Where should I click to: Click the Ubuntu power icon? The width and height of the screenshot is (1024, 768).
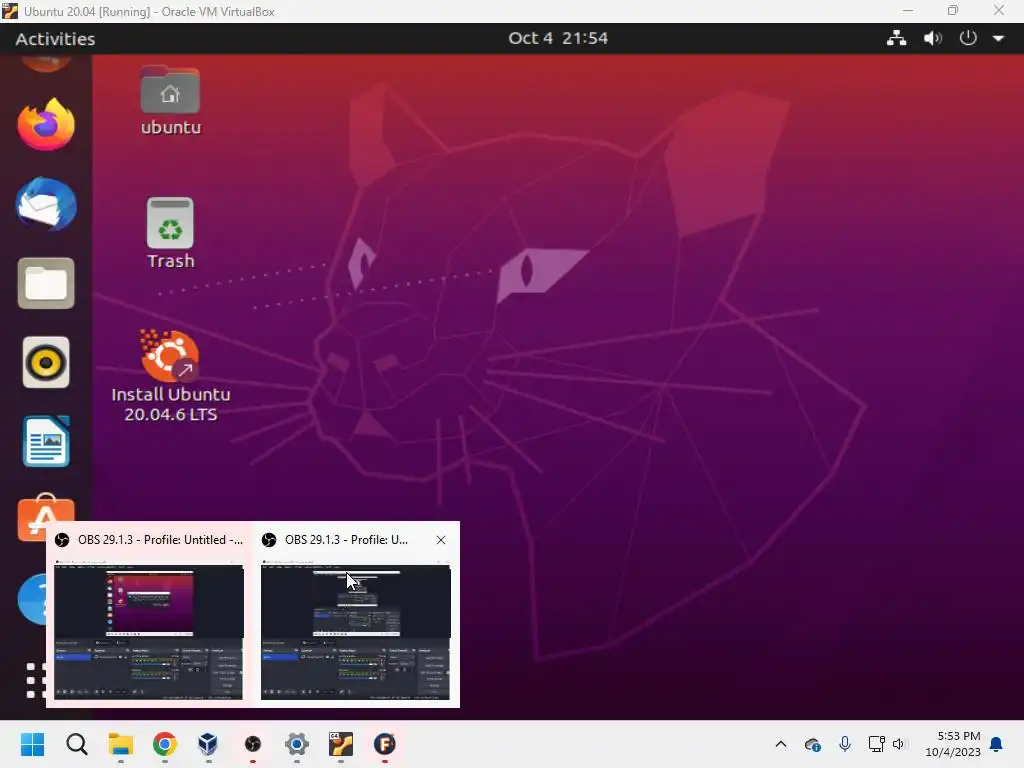click(x=968, y=38)
